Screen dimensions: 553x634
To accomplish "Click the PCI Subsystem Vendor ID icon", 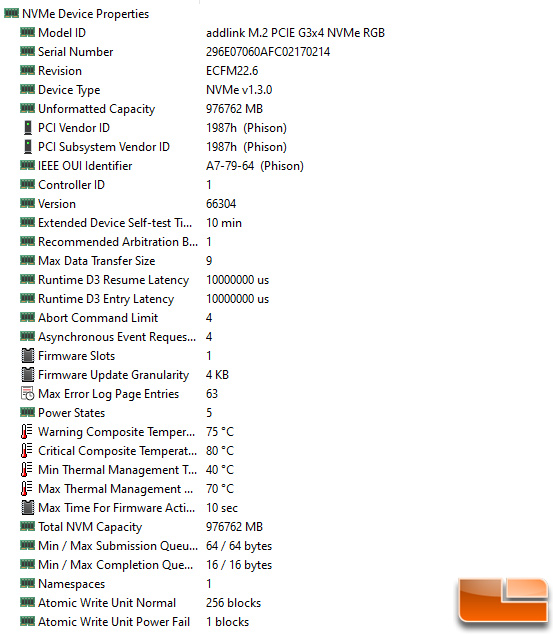I will click(27, 147).
